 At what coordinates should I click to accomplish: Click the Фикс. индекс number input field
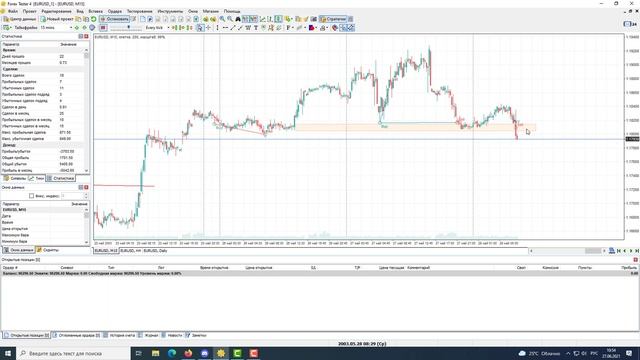click(72, 196)
